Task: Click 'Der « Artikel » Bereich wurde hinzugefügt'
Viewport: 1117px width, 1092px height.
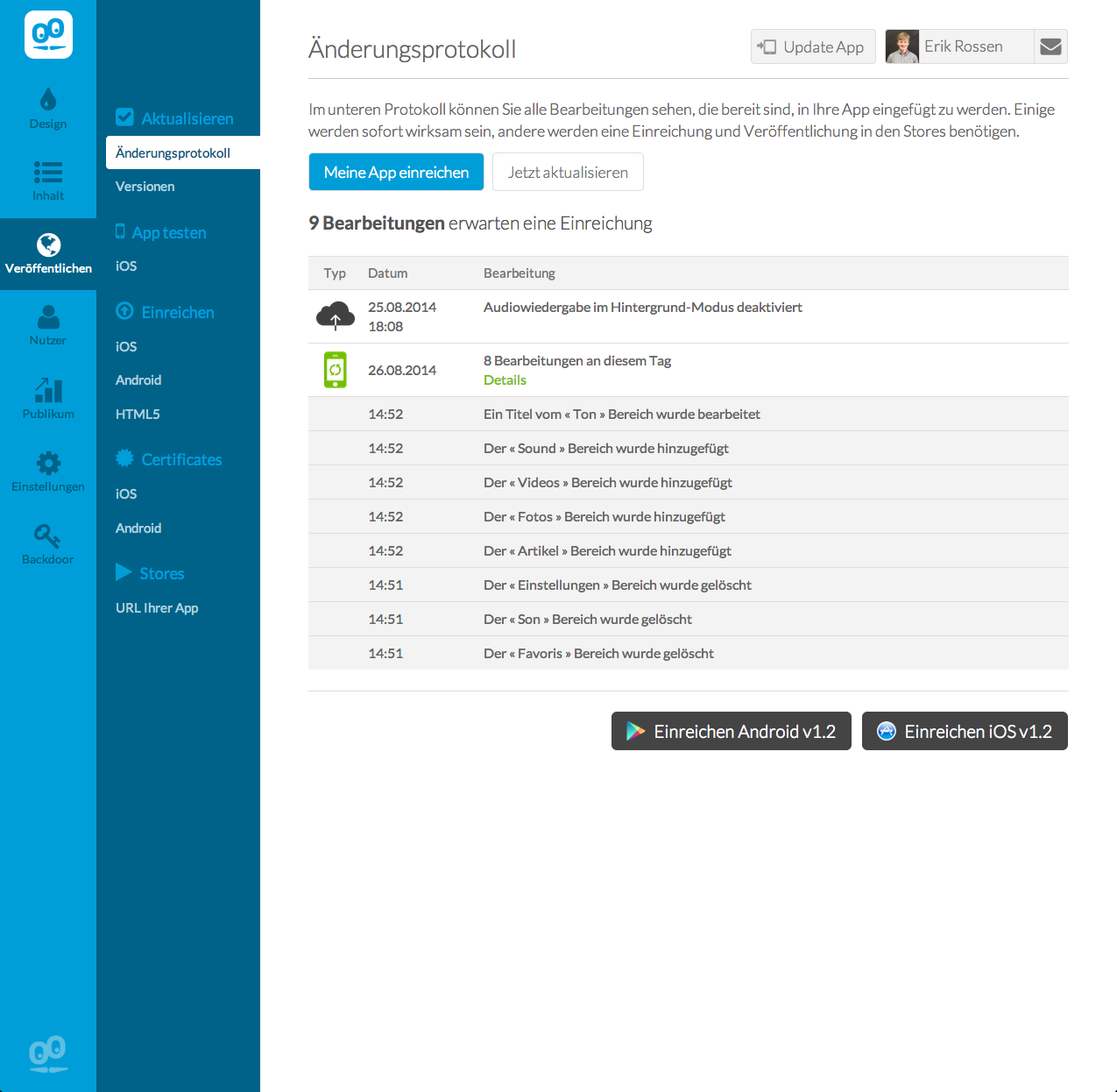Action: point(607,551)
